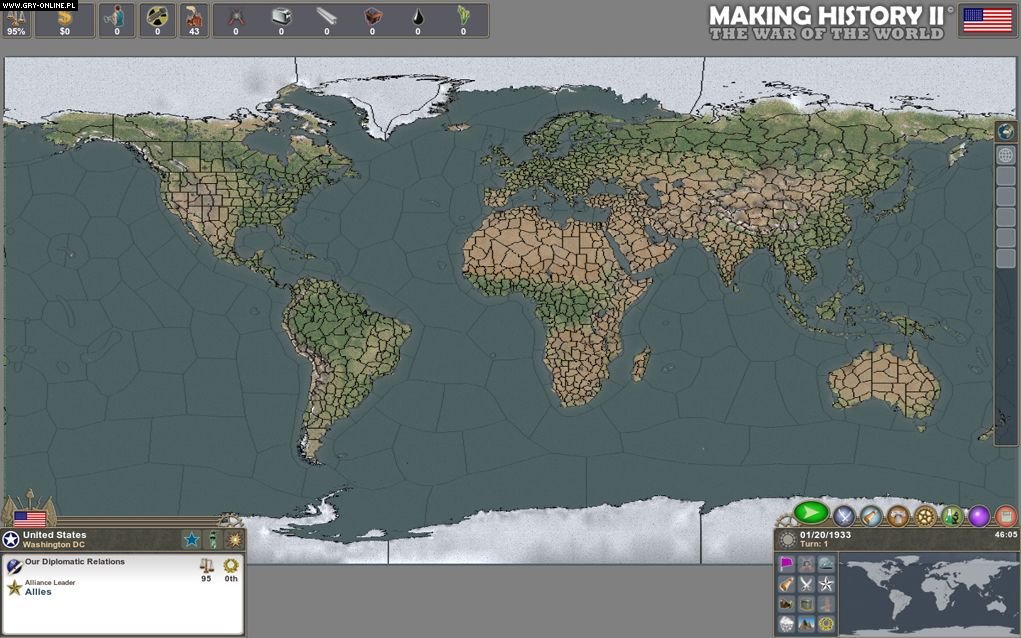1021x638 pixels.
Task: Click the Australia region on the map
Action: point(884,383)
